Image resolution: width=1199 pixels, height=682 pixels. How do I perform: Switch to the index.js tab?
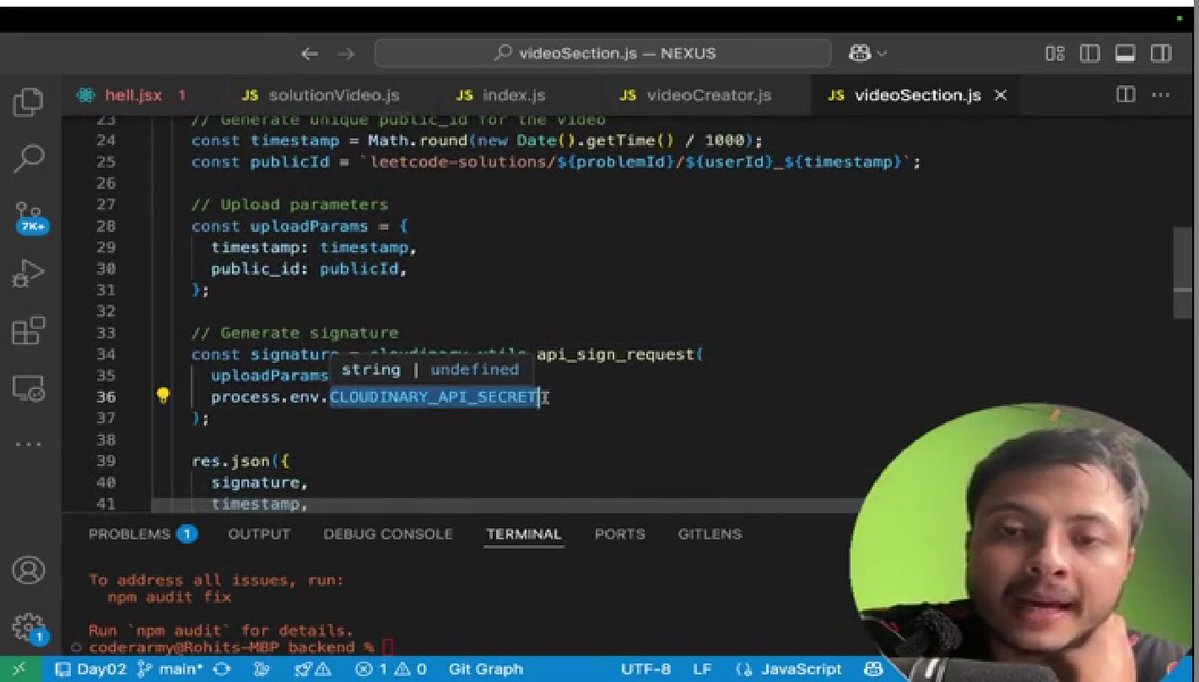[501, 96]
